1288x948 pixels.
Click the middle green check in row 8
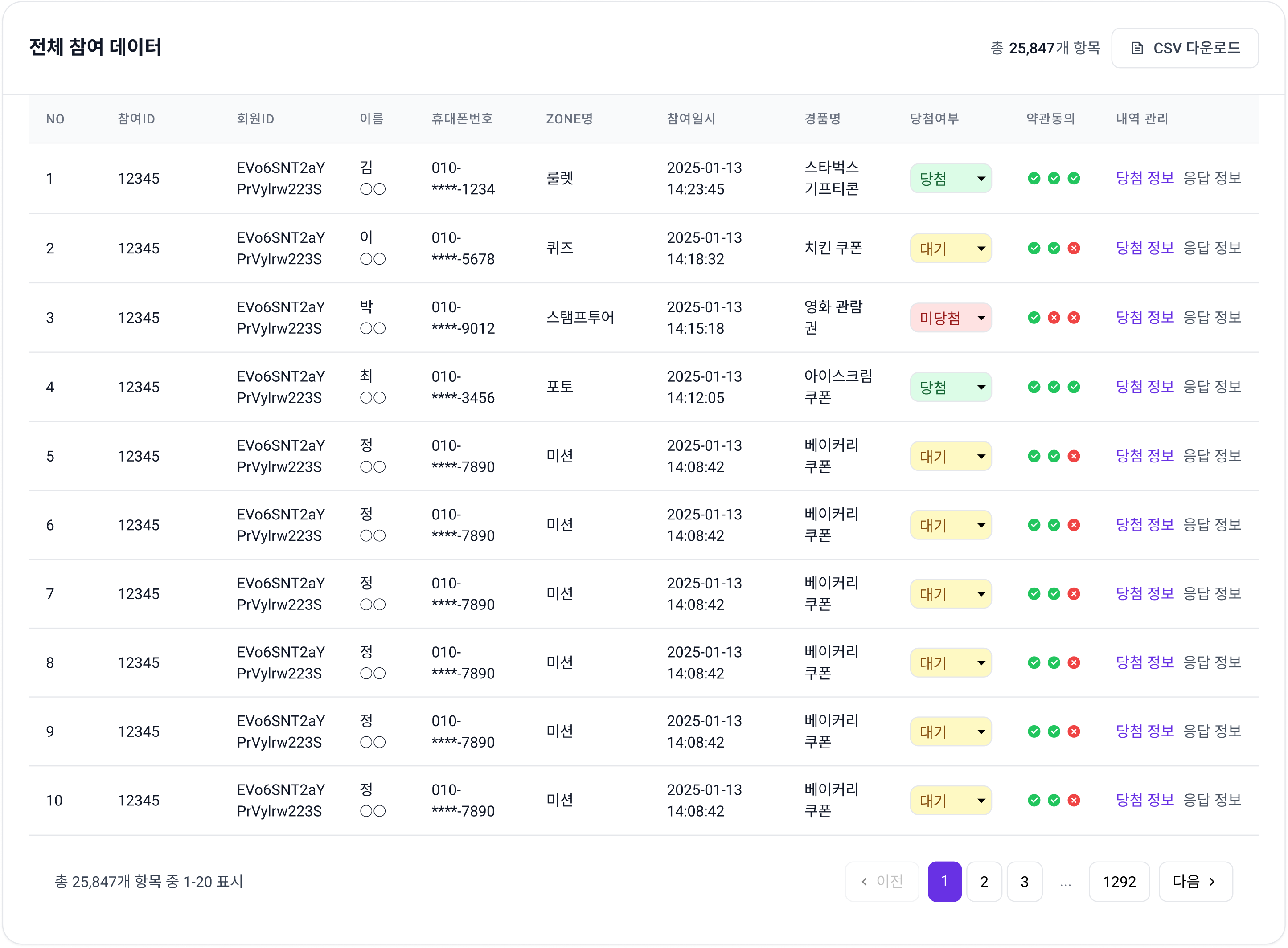pyautogui.click(x=1054, y=663)
